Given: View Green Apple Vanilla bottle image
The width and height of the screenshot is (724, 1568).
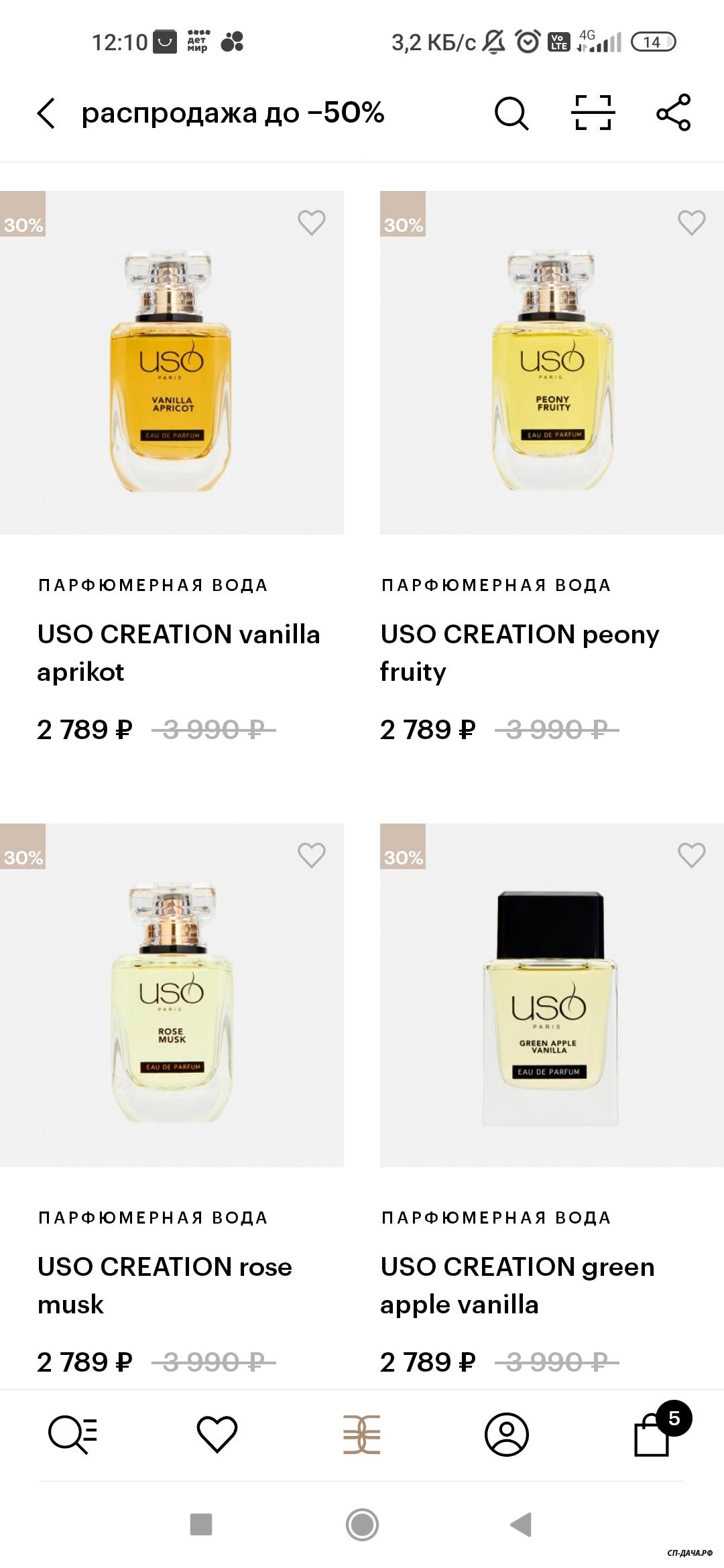Looking at the screenshot, I should (x=550, y=1008).
